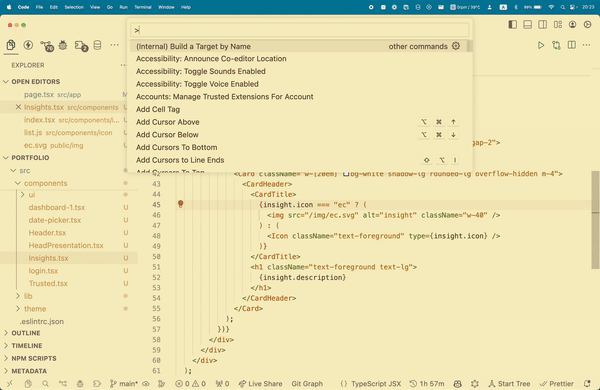Open changes with the compare icon in editor toolbar
This screenshot has width=600, height=390.
pyautogui.click(x=556, y=45)
